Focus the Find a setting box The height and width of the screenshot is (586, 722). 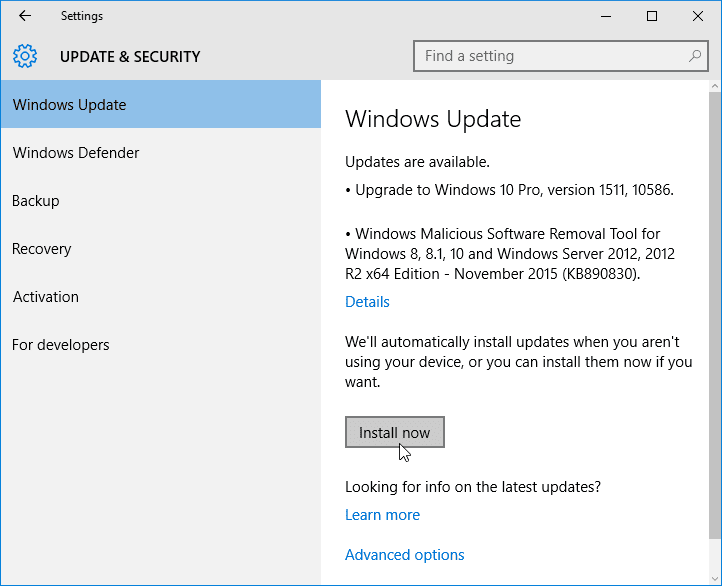[x=561, y=56]
